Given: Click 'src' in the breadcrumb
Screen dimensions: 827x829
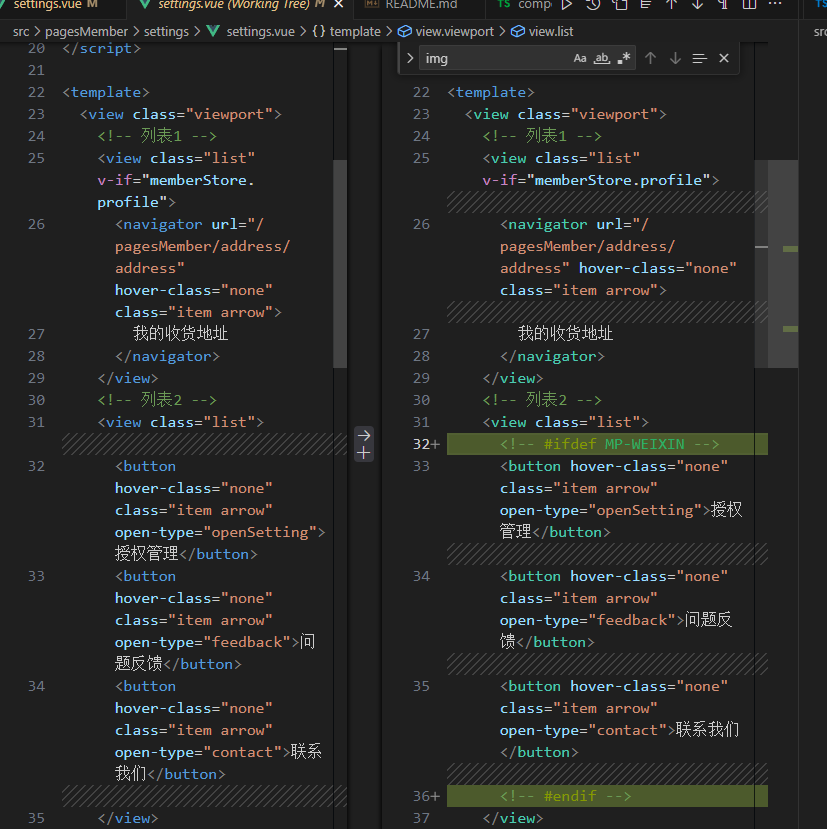Looking at the screenshot, I should [21, 32].
